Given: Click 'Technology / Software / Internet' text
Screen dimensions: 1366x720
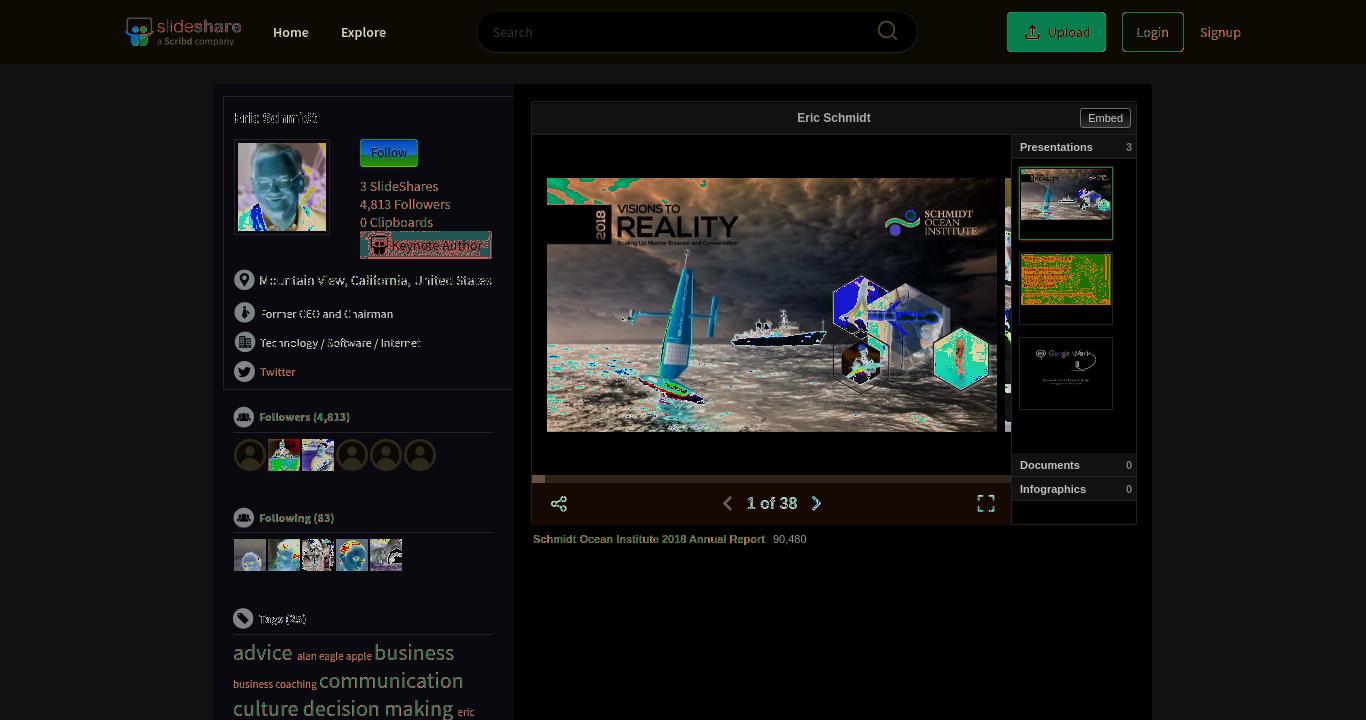Looking at the screenshot, I should coord(340,343).
